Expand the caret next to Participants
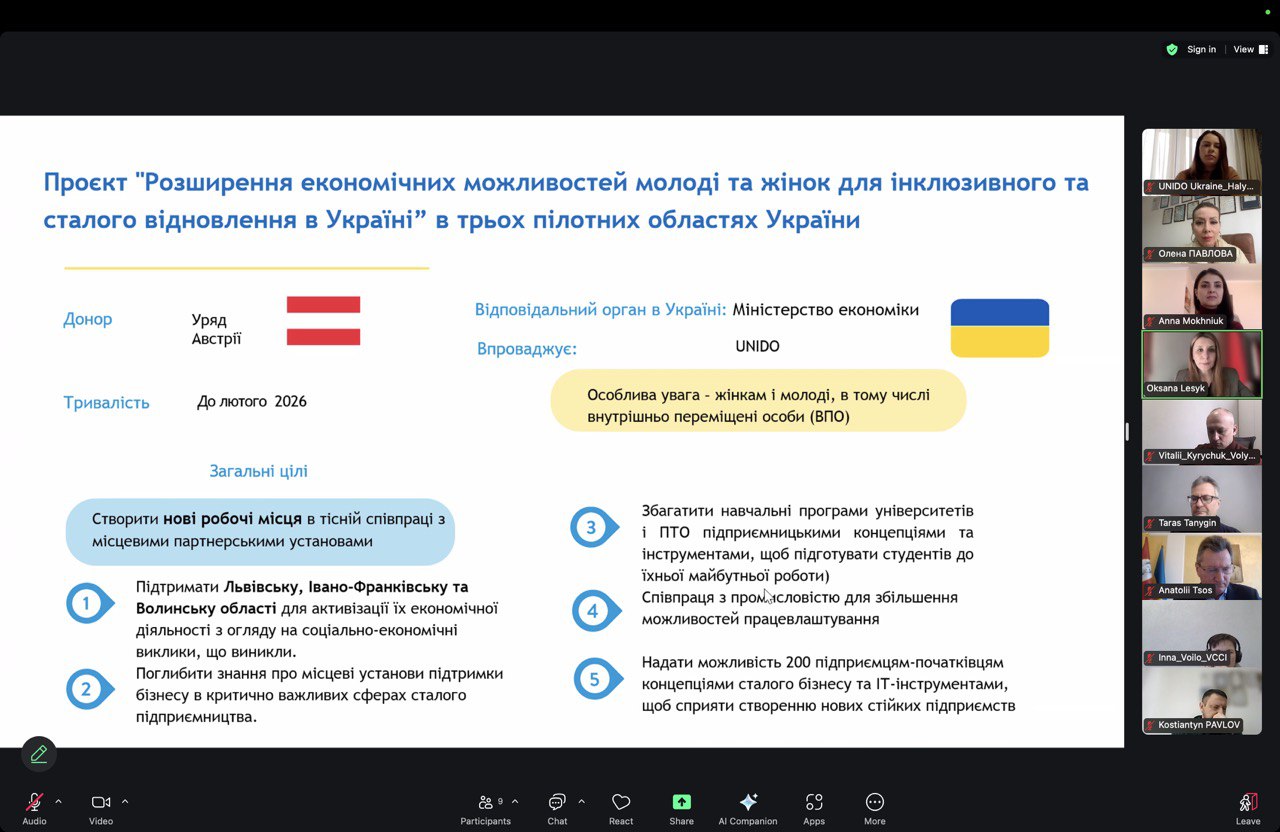This screenshot has width=1280, height=832. 515,802
